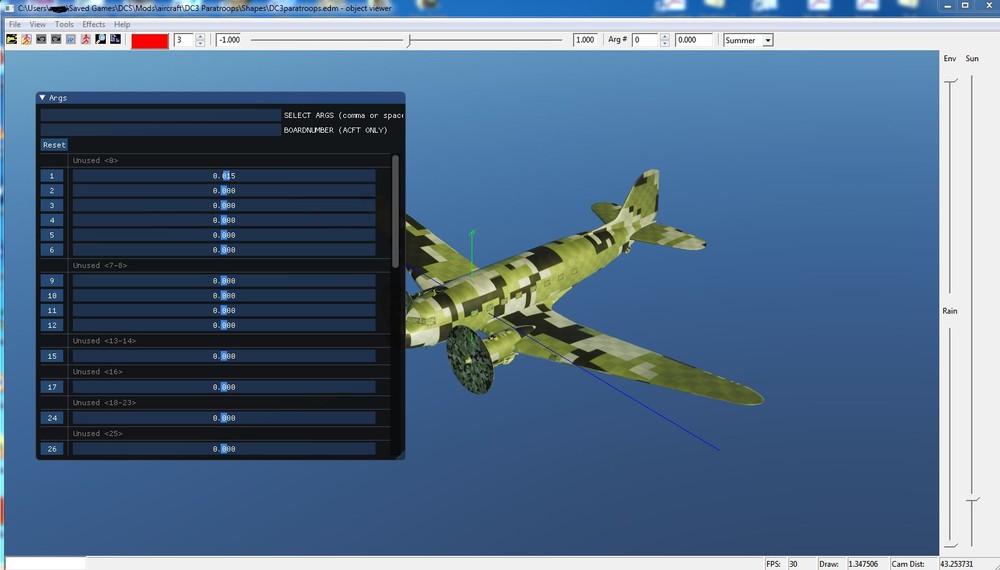The image size is (1000, 570).
Task: Click the red running-figure toolbar icon
Action: pyautogui.click(x=85, y=40)
